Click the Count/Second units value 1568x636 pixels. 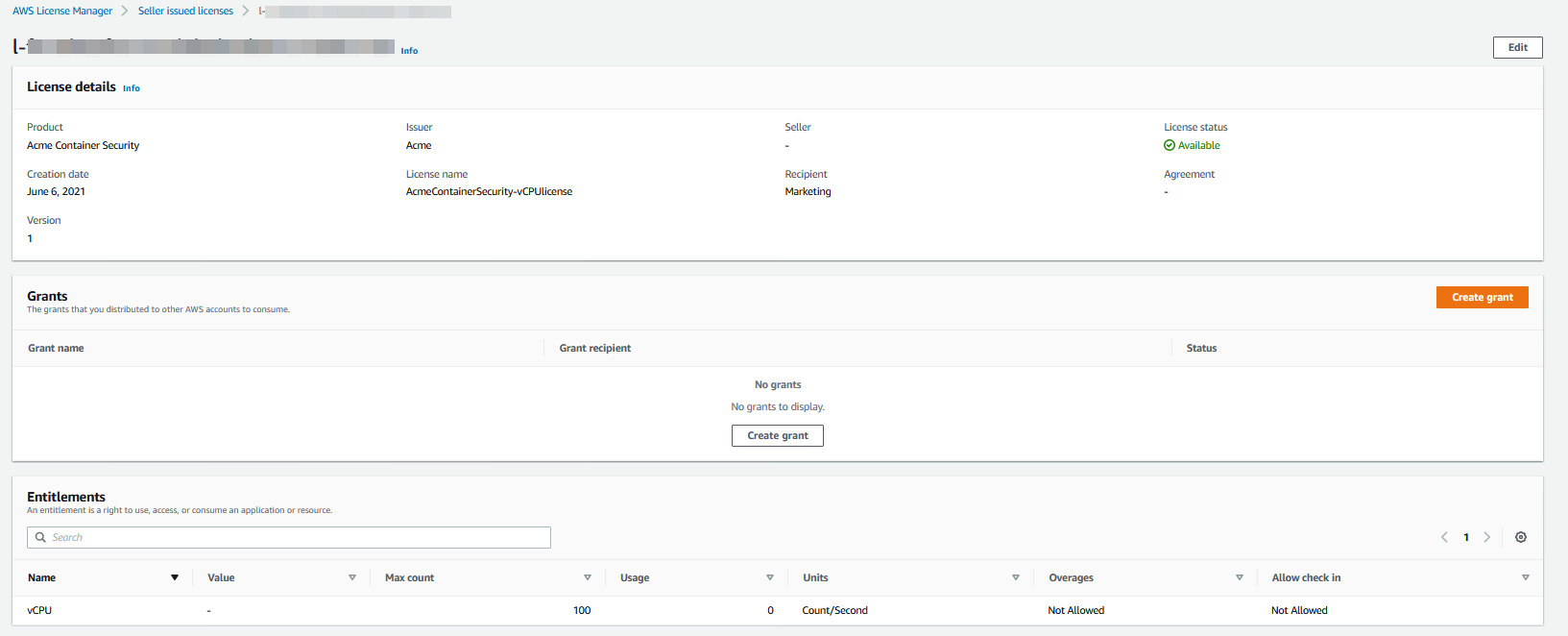pyautogui.click(x=834, y=610)
